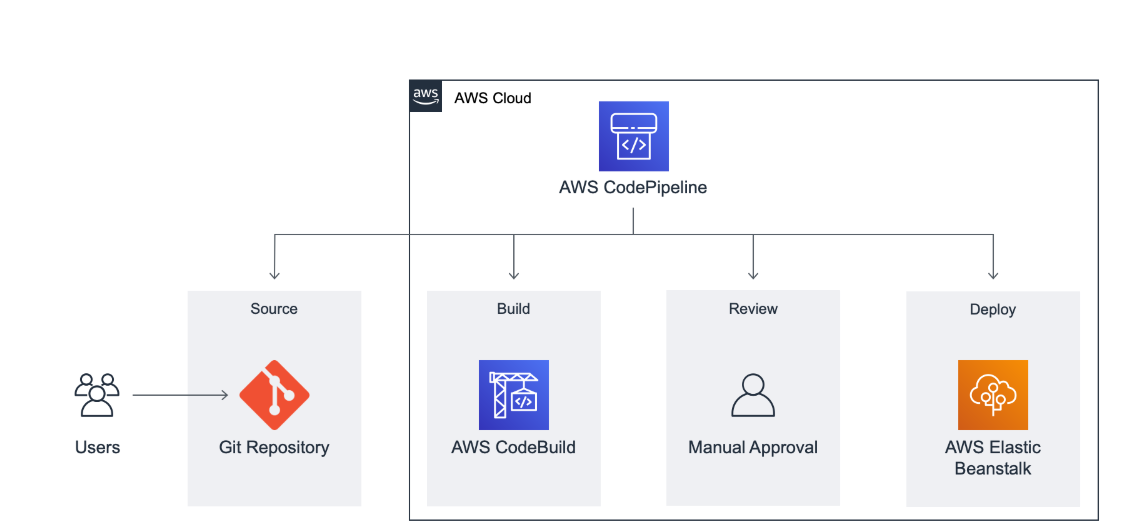Click the AWS CodeBuild icon

513,395
